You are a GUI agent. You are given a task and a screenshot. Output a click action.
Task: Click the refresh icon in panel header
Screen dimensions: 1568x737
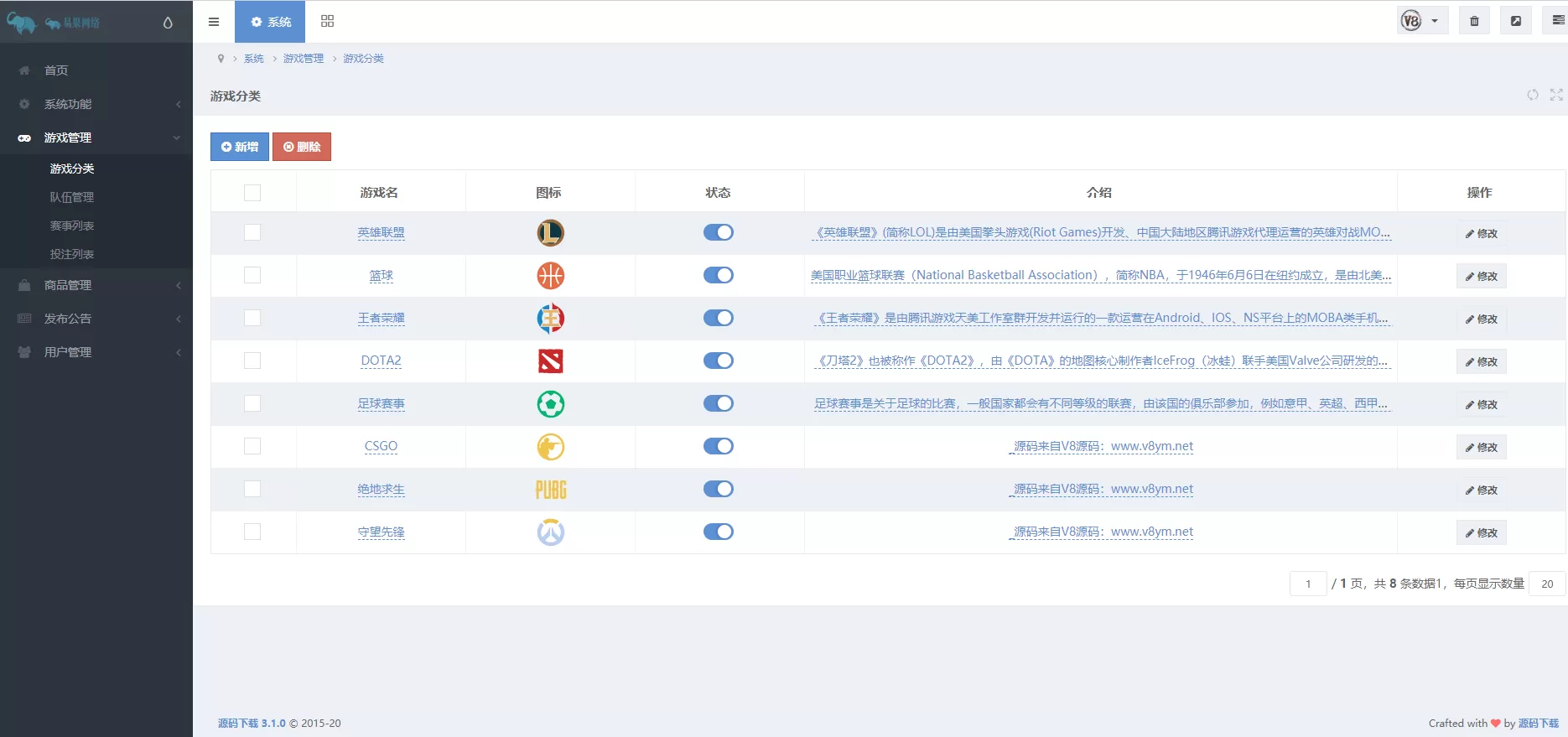1533,95
